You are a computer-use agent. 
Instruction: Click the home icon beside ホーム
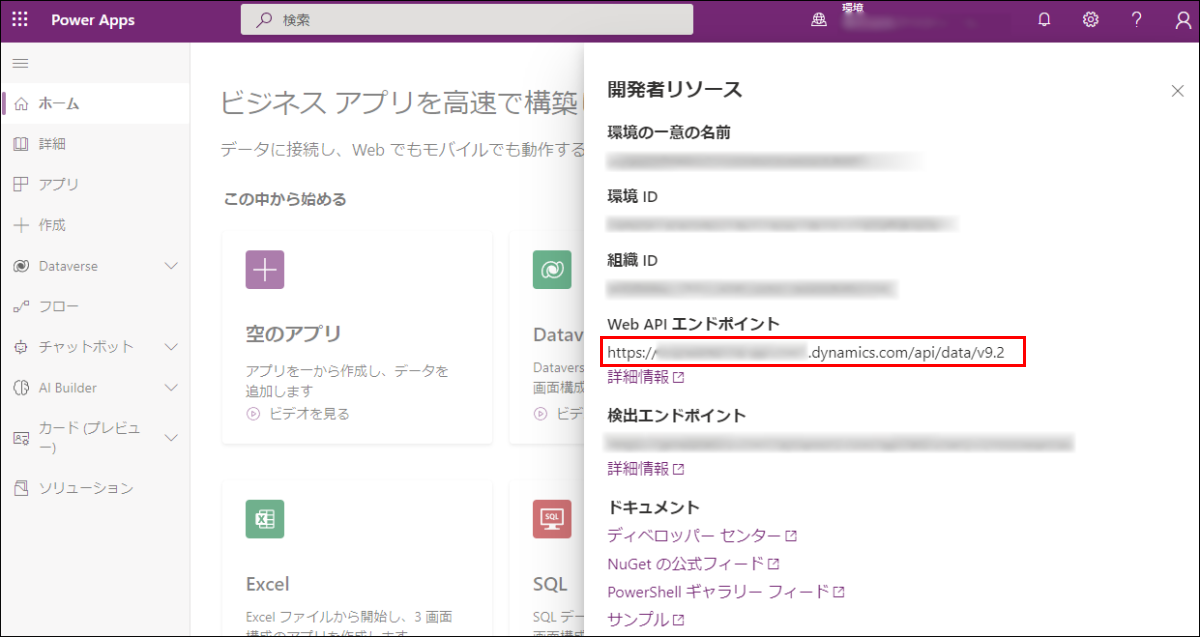pyautogui.click(x=21, y=103)
